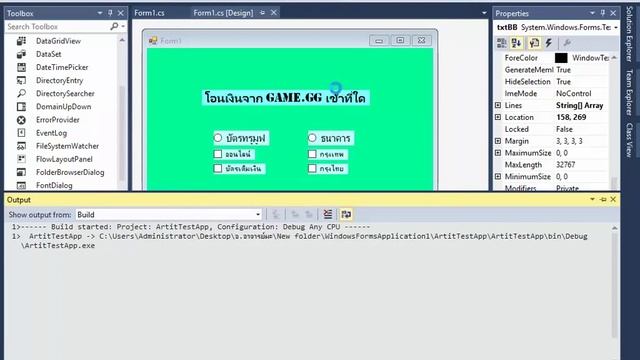Click the Toolbox scrollbar up arrow

122,40
